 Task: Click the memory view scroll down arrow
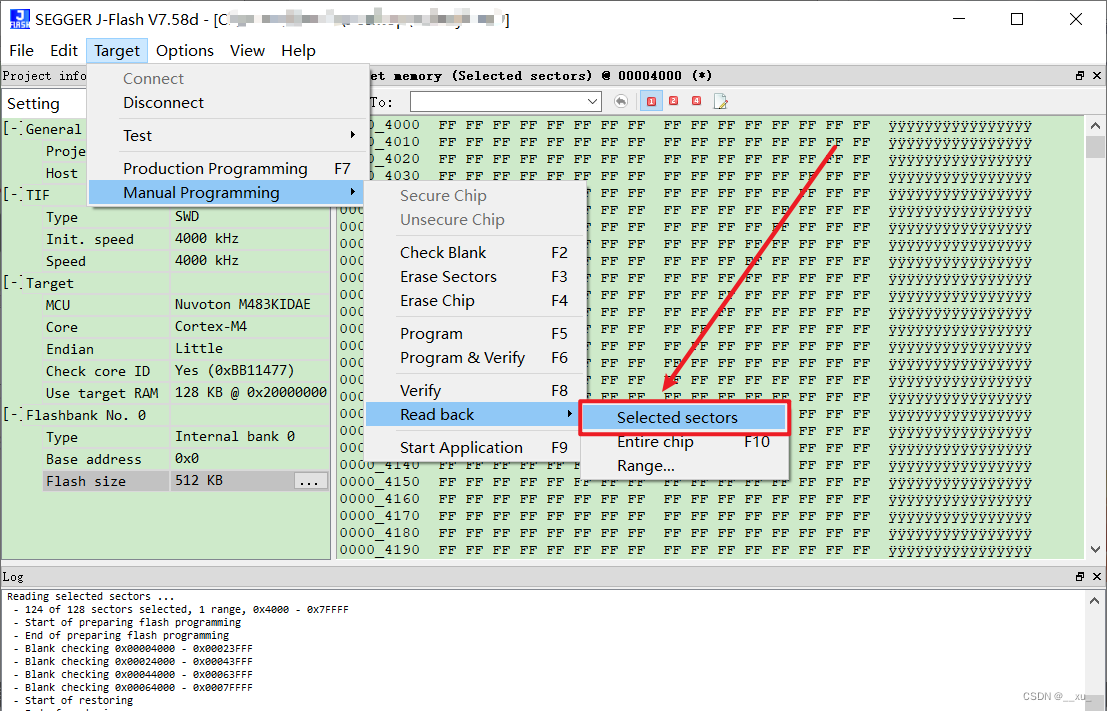tap(1095, 549)
